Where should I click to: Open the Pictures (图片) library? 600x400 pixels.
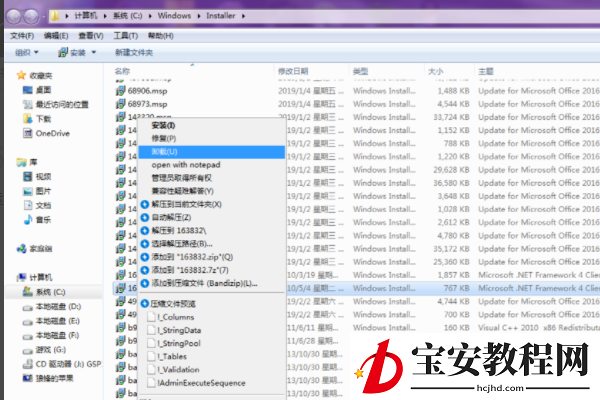point(37,191)
